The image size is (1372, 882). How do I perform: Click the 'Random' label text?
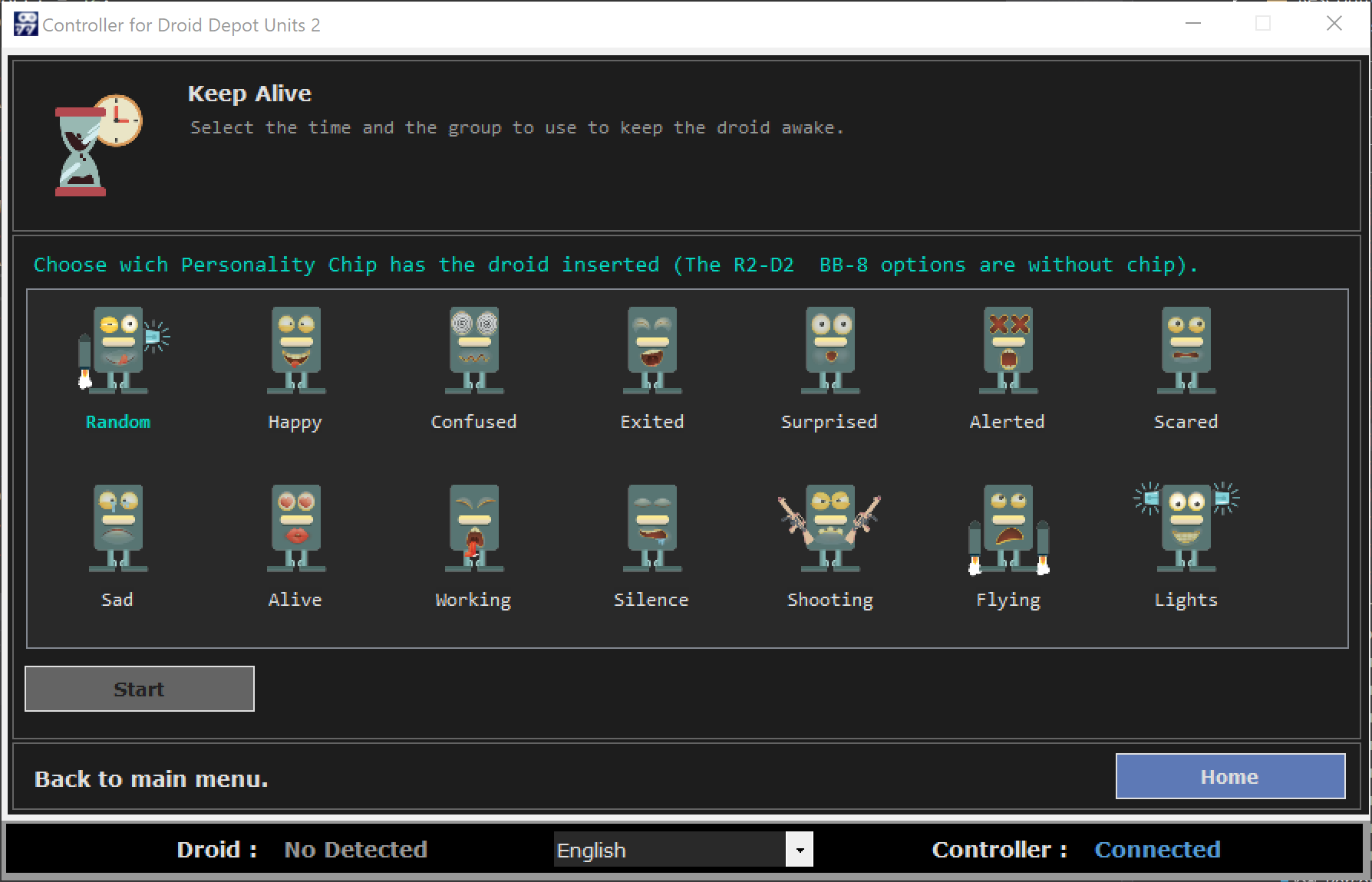(x=118, y=422)
